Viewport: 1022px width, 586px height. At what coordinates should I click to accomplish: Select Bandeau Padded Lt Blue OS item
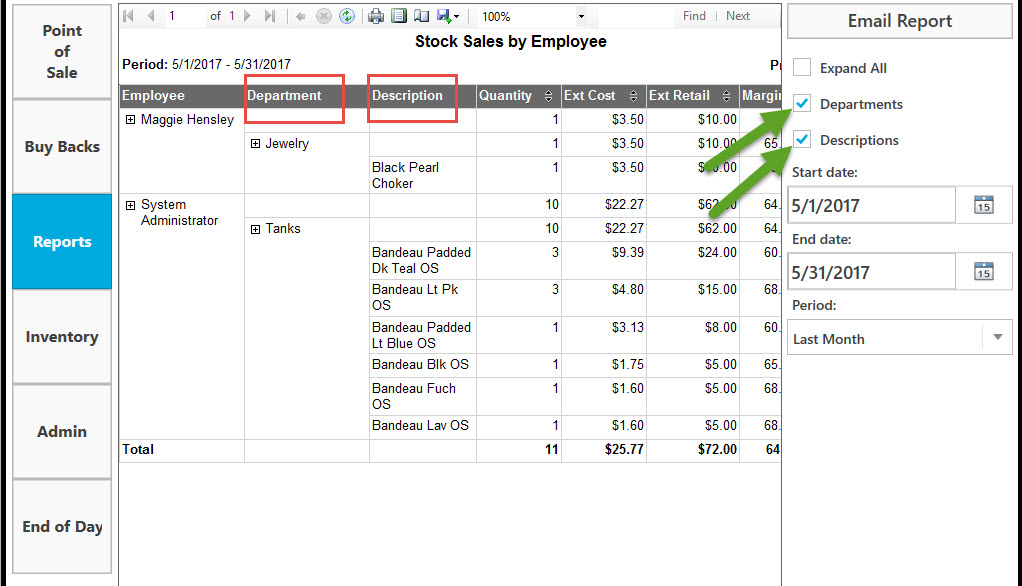pos(421,335)
